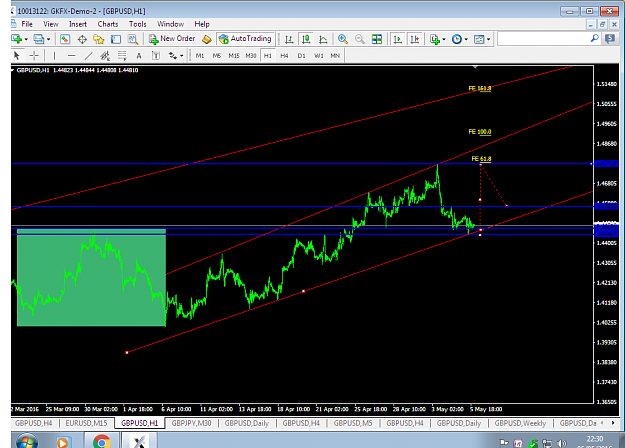Open the MetaEditor yellow book icon
The width and height of the screenshot is (625, 448).
coord(206,39)
